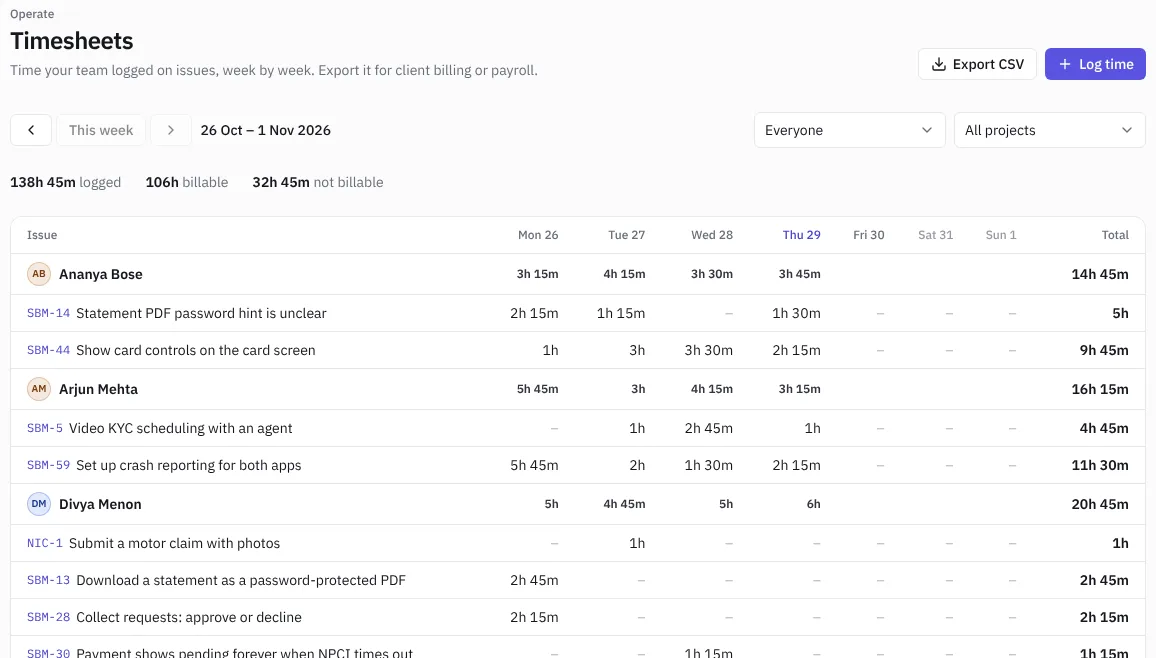Open the Everyone person filter dropdown
Viewport: 1156px width, 658px height.
pos(849,130)
